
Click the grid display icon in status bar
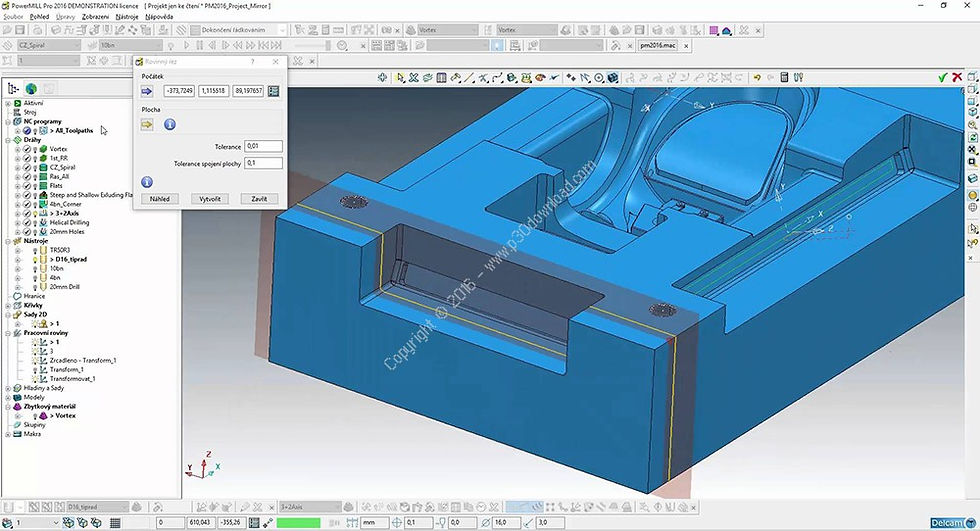(115, 522)
